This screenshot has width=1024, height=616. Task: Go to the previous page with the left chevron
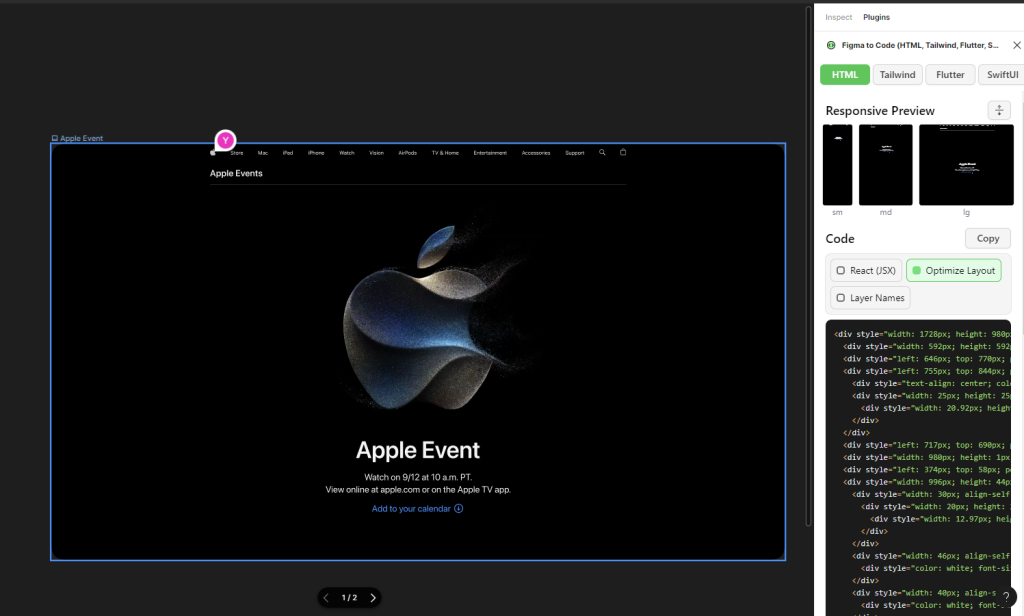(326, 598)
